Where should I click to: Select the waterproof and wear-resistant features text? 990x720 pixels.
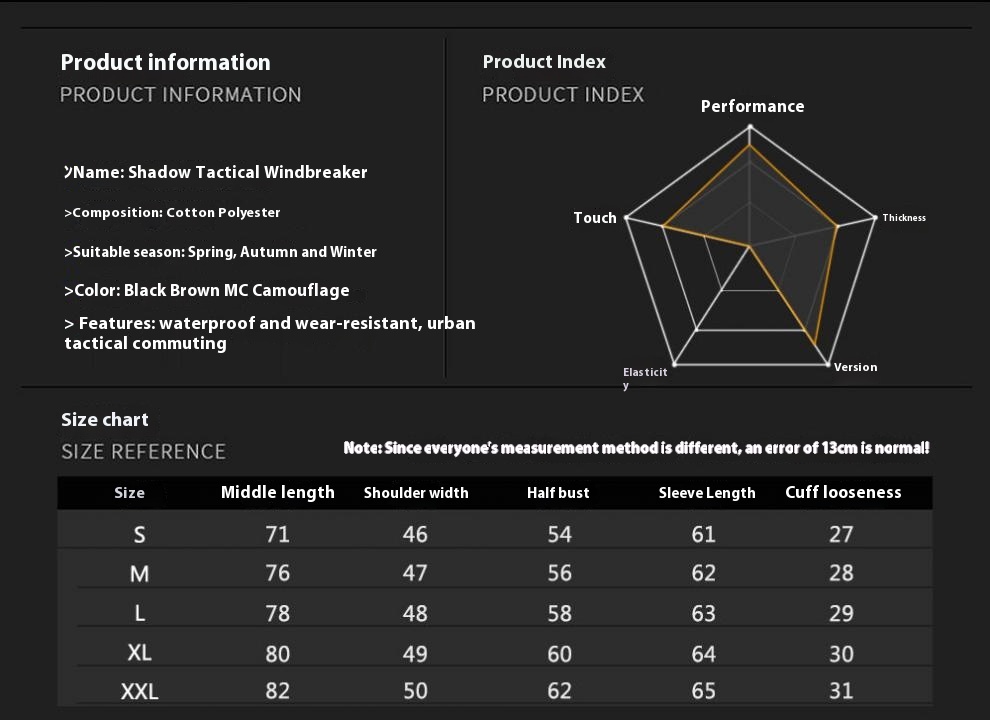(270, 333)
